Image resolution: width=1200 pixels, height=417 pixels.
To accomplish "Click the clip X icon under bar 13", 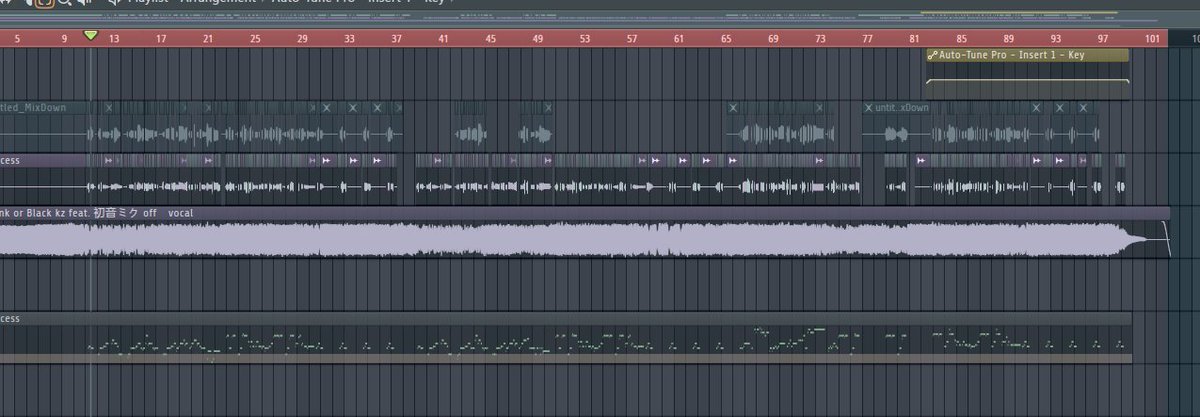I will (x=109, y=107).
